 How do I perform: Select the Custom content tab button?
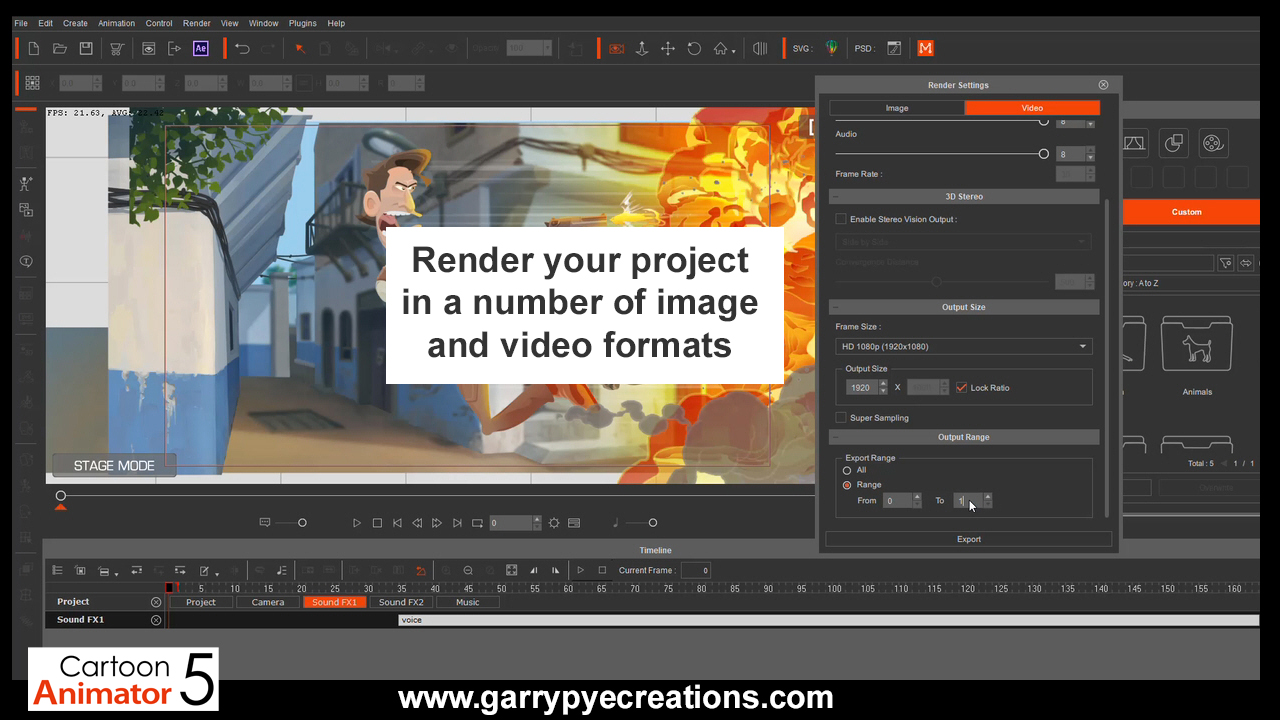(1187, 212)
